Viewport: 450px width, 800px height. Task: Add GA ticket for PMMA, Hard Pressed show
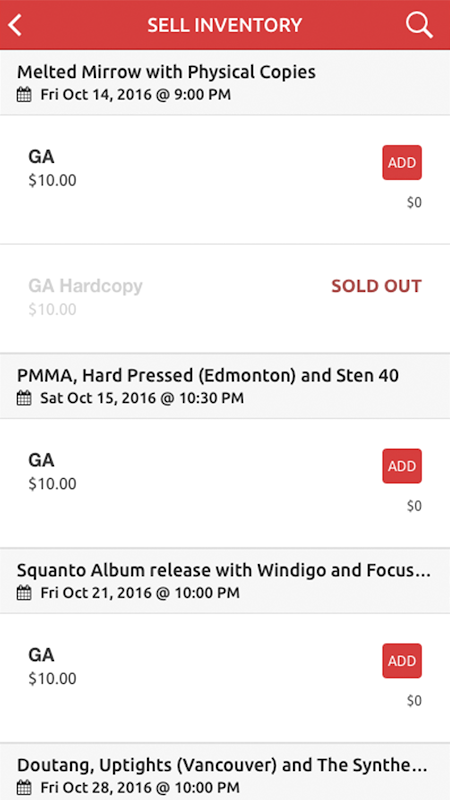(402, 466)
